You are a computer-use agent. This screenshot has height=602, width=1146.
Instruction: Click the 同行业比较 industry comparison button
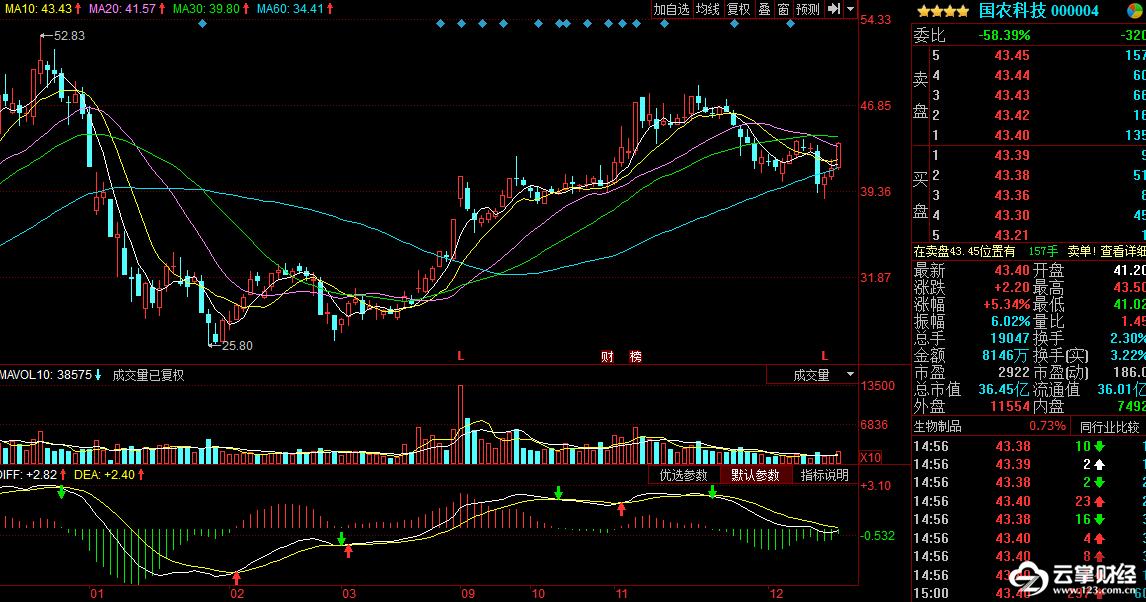pyautogui.click(x=1109, y=427)
